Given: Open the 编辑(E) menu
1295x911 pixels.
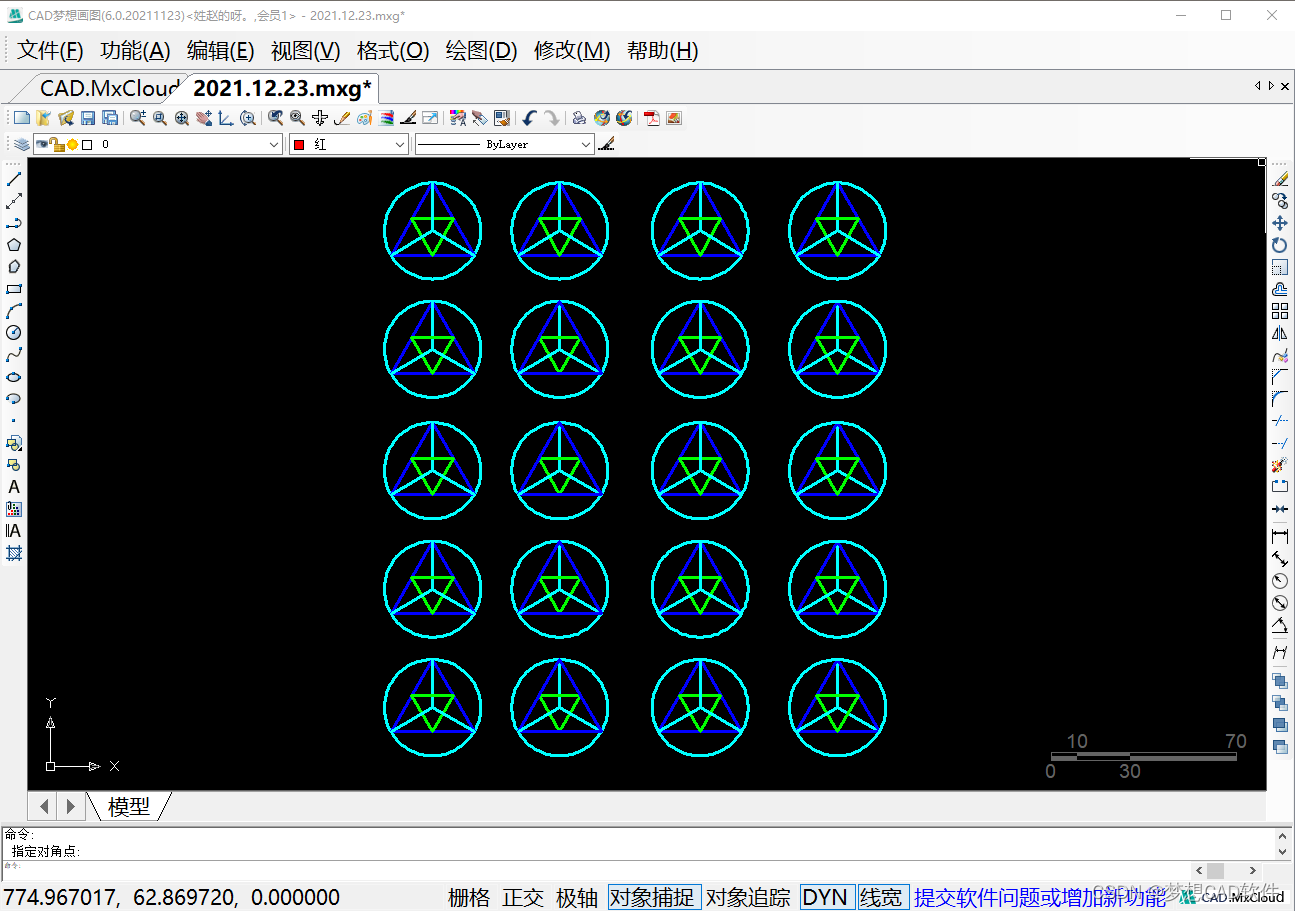Looking at the screenshot, I should point(220,51).
